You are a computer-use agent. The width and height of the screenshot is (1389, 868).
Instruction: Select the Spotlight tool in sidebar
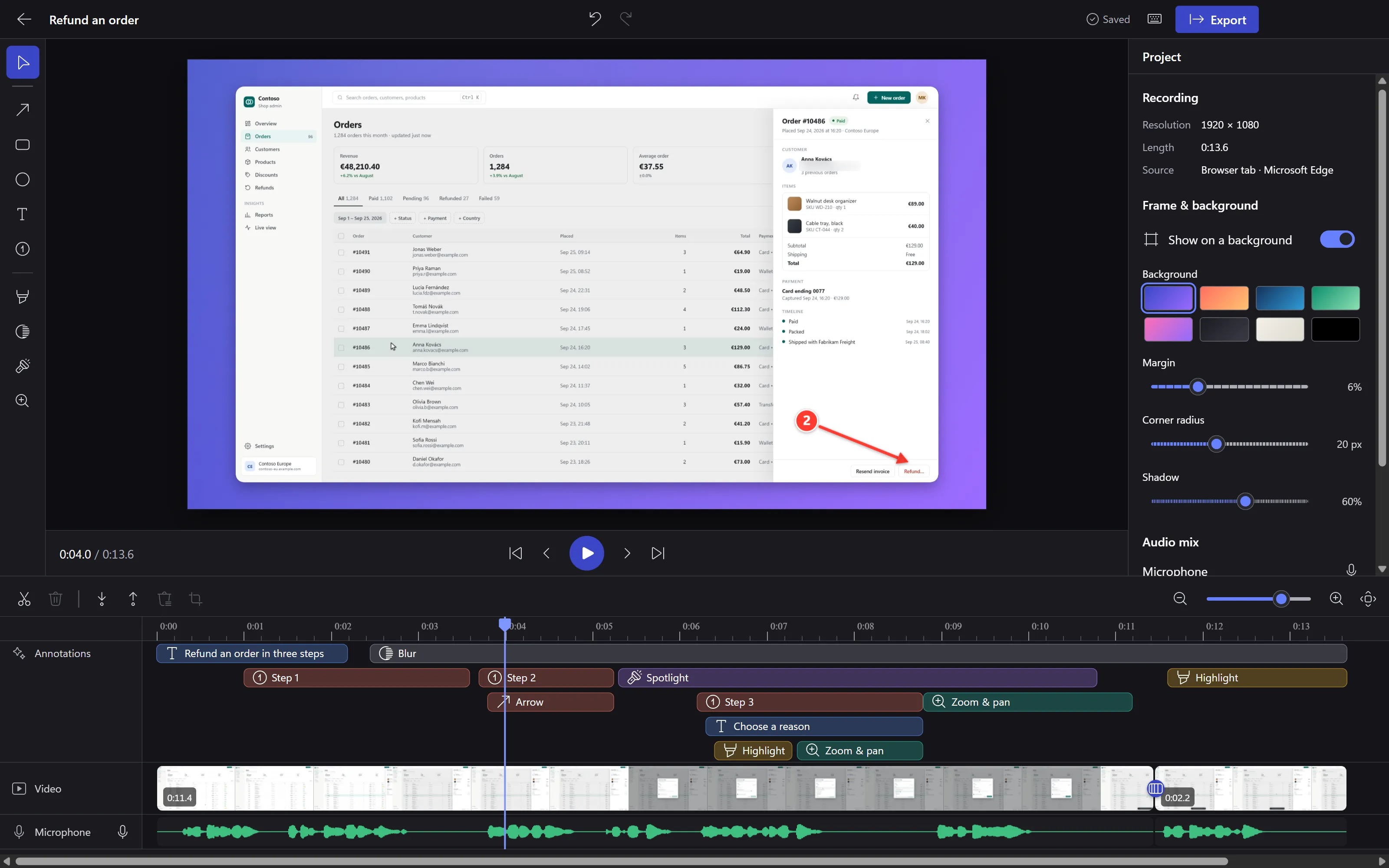pyautogui.click(x=23, y=366)
